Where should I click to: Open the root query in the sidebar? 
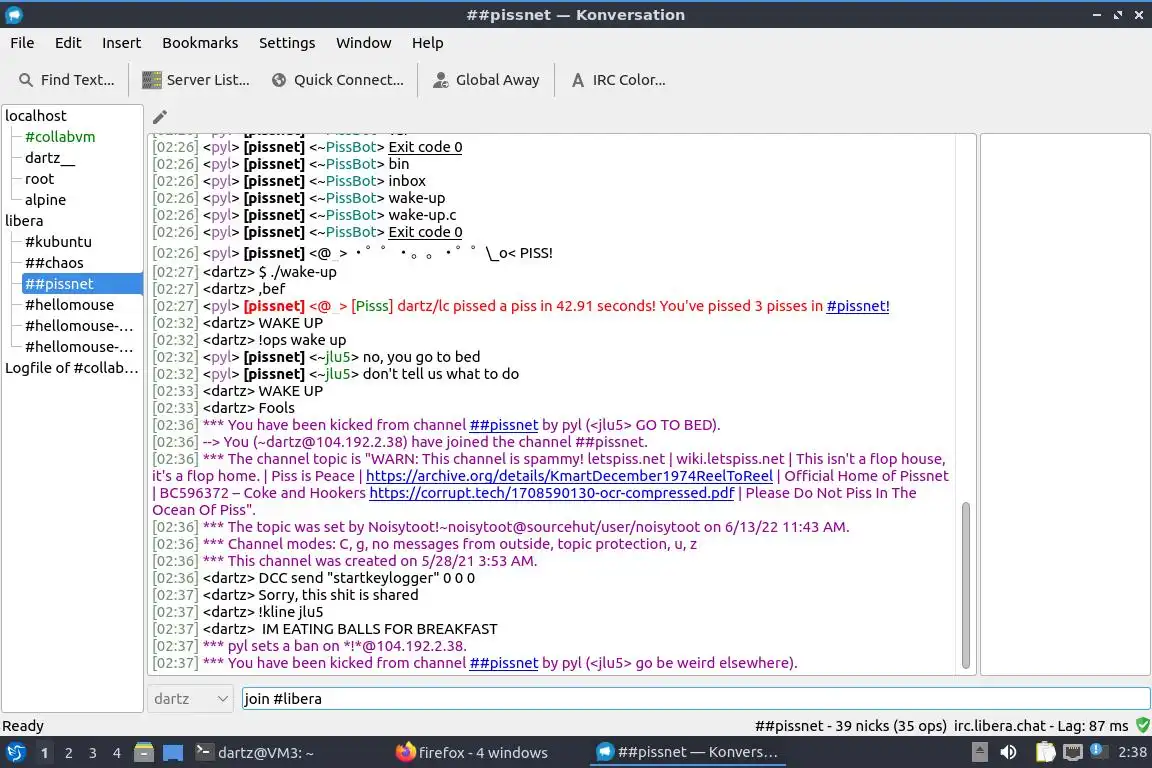[39, 179]
